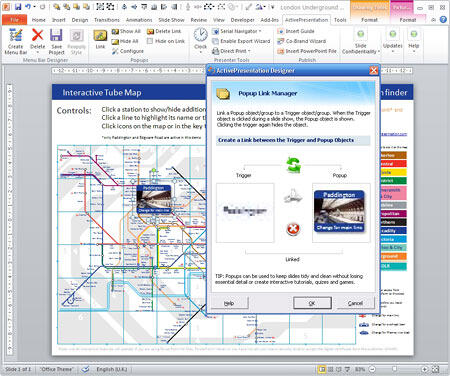Click the Fit slide to window icon

(x=436, y=369)
